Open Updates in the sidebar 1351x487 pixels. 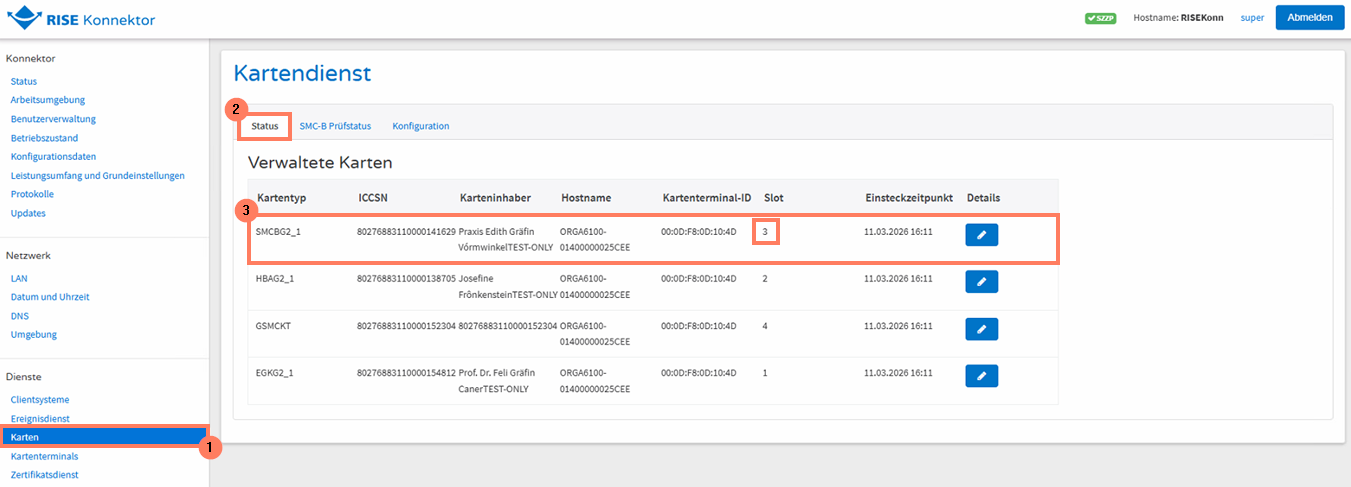28,213
